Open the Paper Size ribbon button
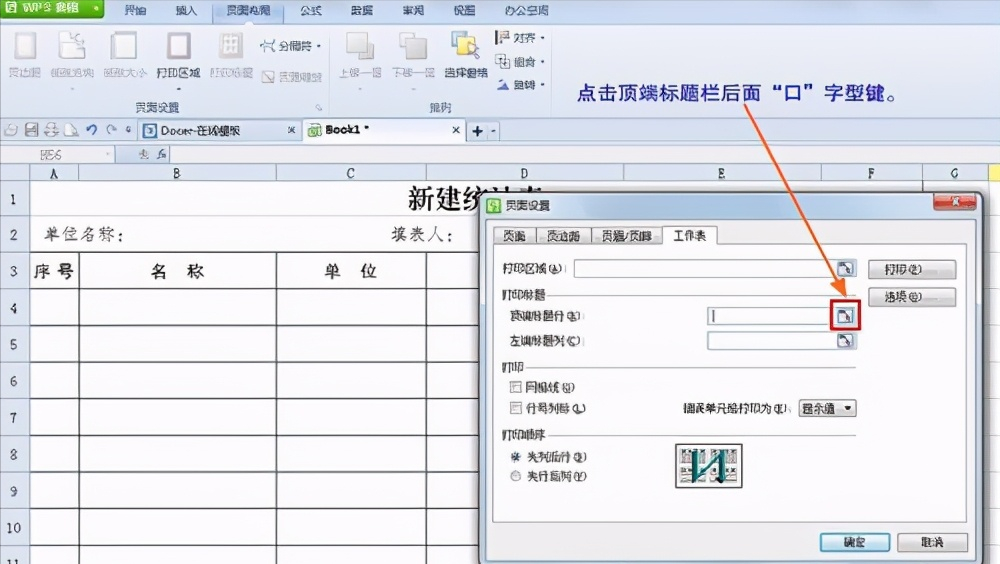This screenshot has height=564, width=1000. (124, 55)
